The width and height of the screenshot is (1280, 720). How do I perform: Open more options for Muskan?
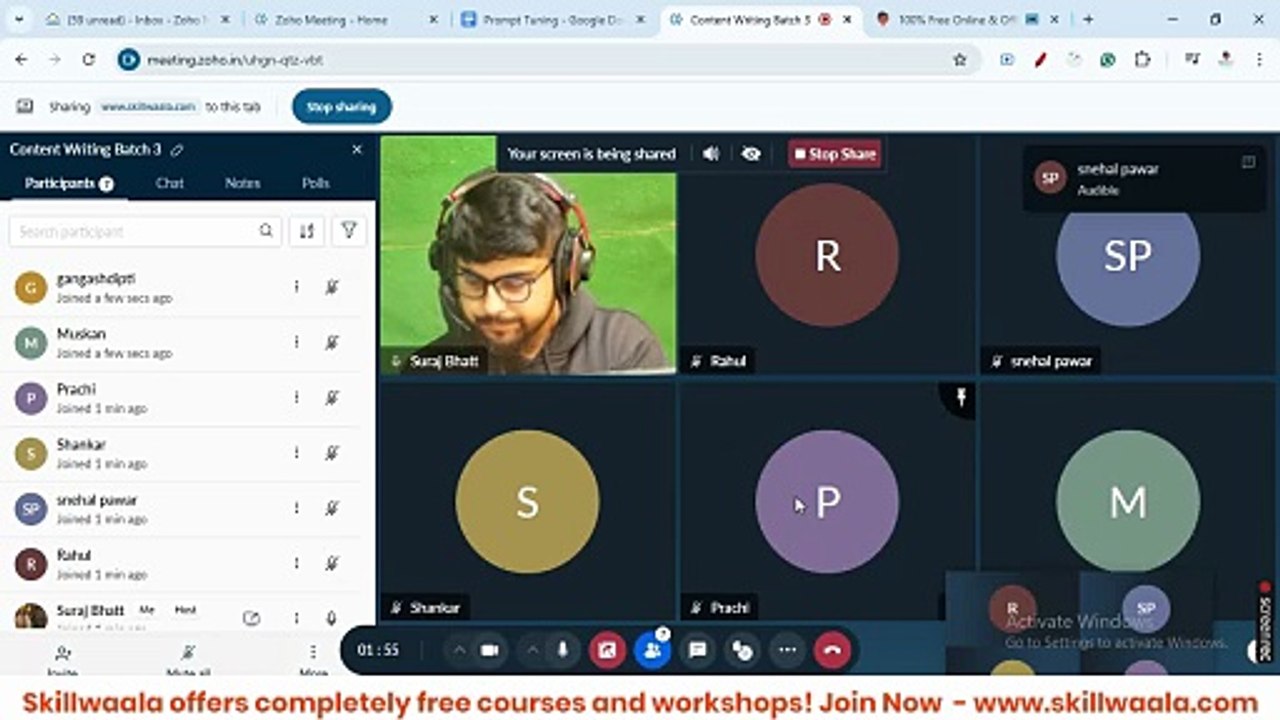[296, 342]
